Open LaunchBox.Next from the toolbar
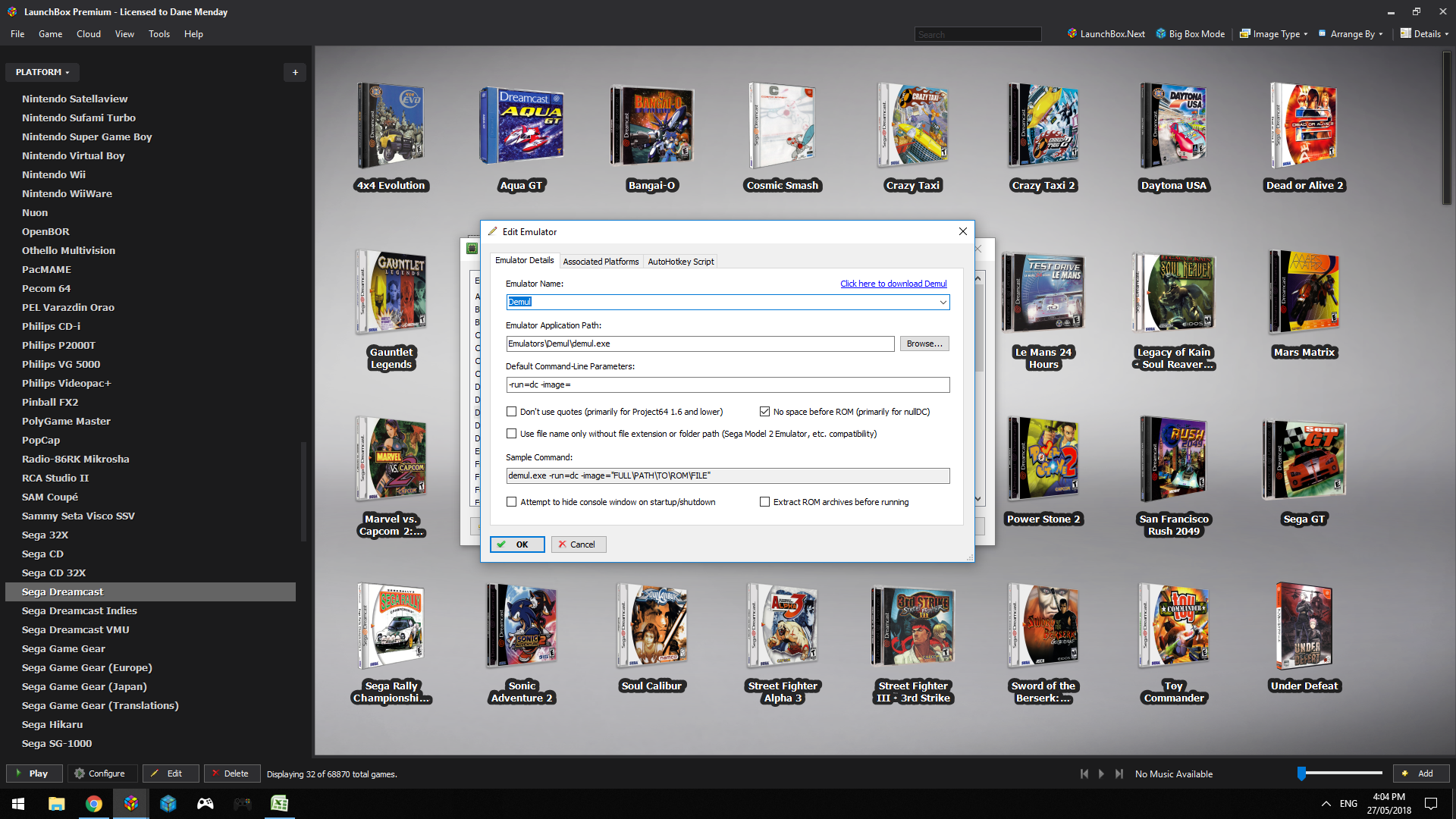Viewport: 1456px width, 819px height. [x=1106, y=34]
